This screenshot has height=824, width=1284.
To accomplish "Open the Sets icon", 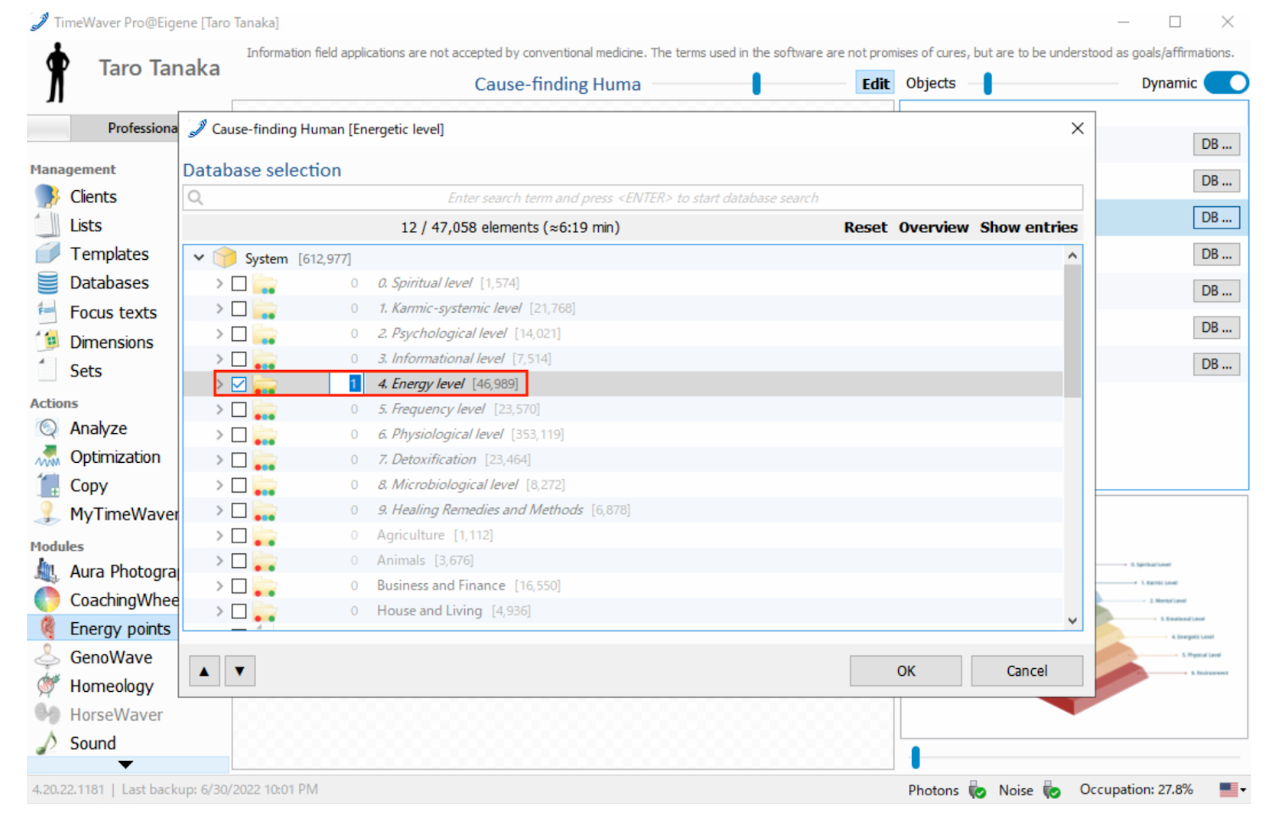I will 47,370.
